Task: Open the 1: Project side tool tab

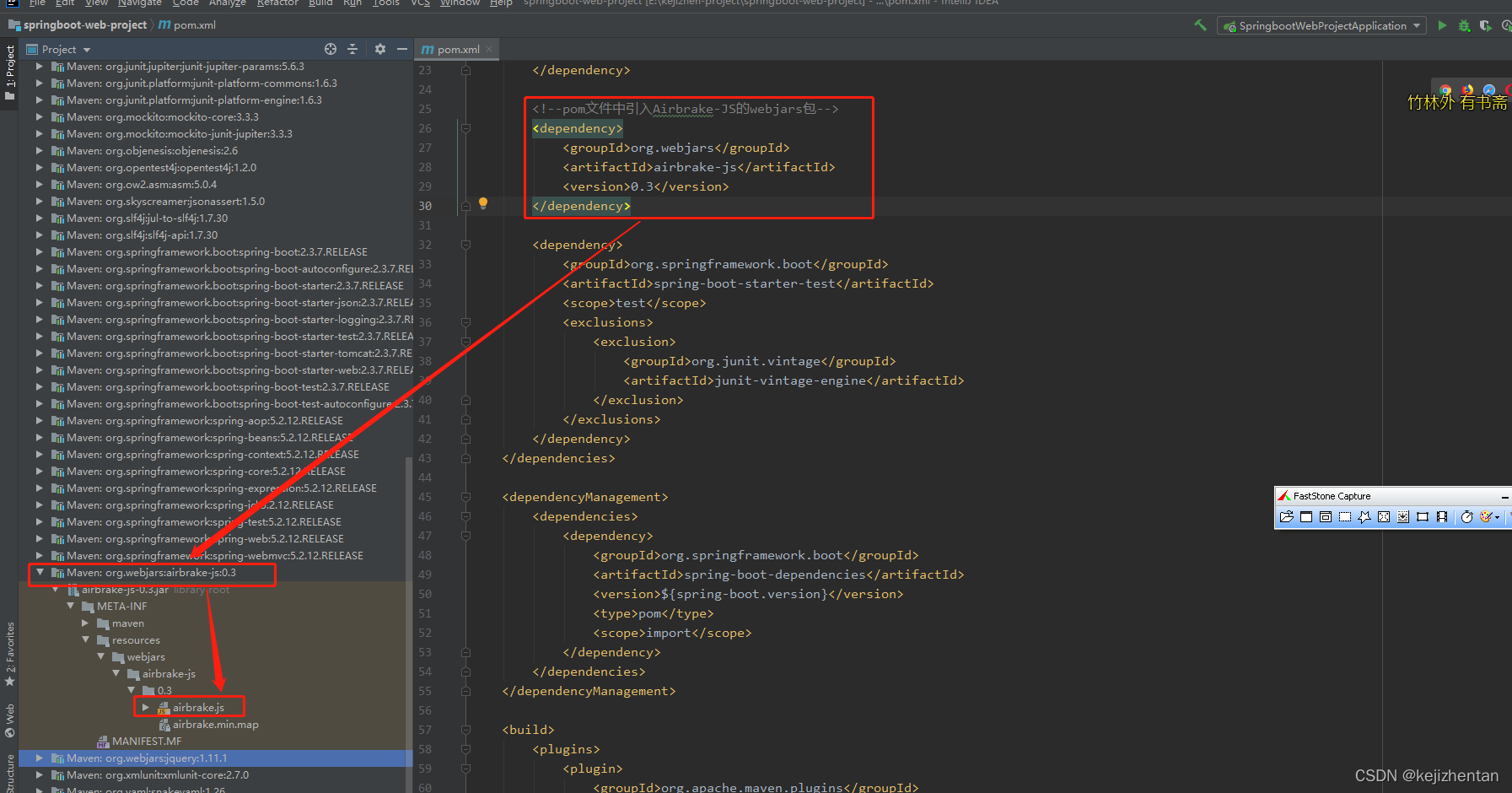Action: [x=9, y=73]
